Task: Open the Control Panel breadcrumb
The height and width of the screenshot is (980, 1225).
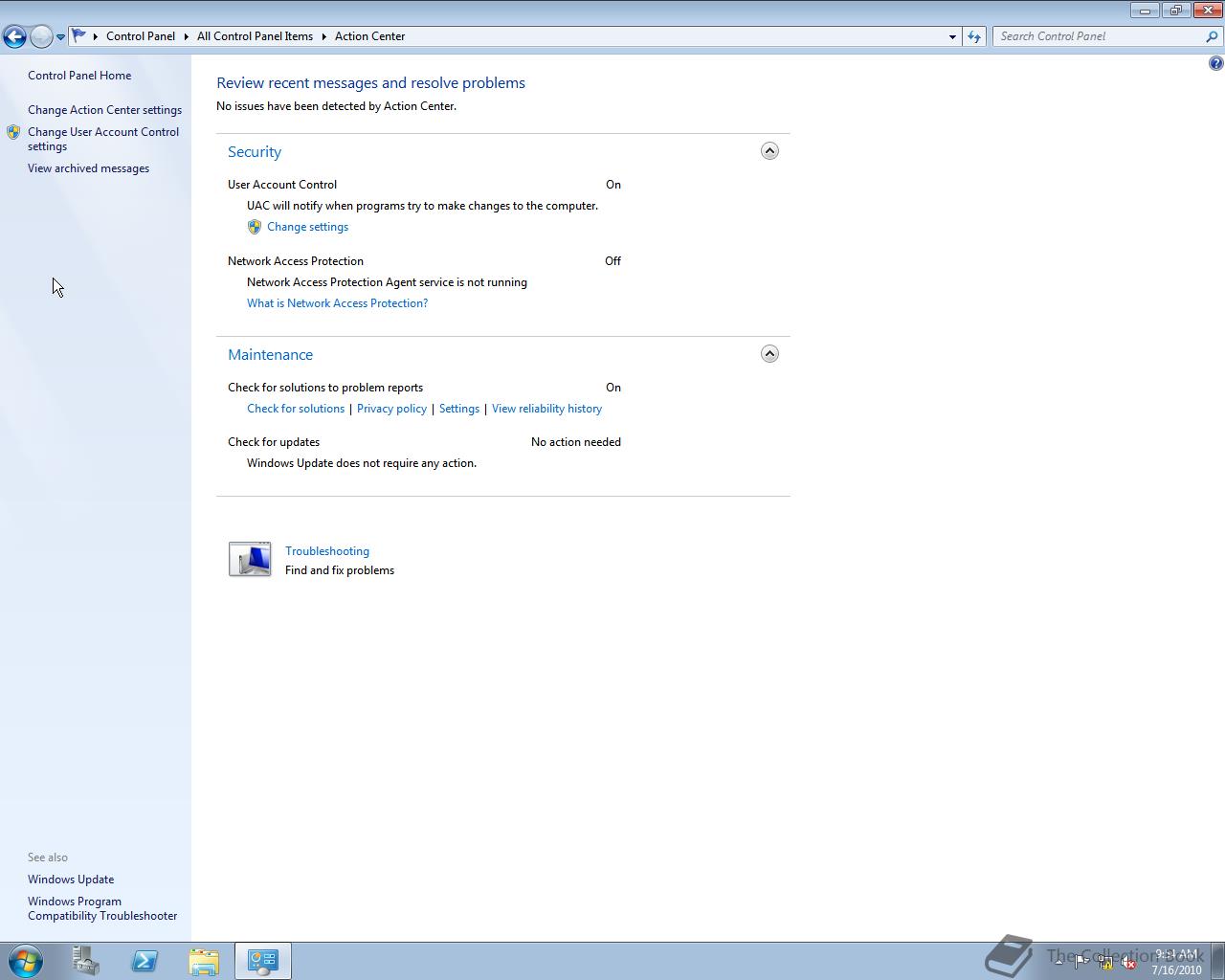Action: pos(141,36)
